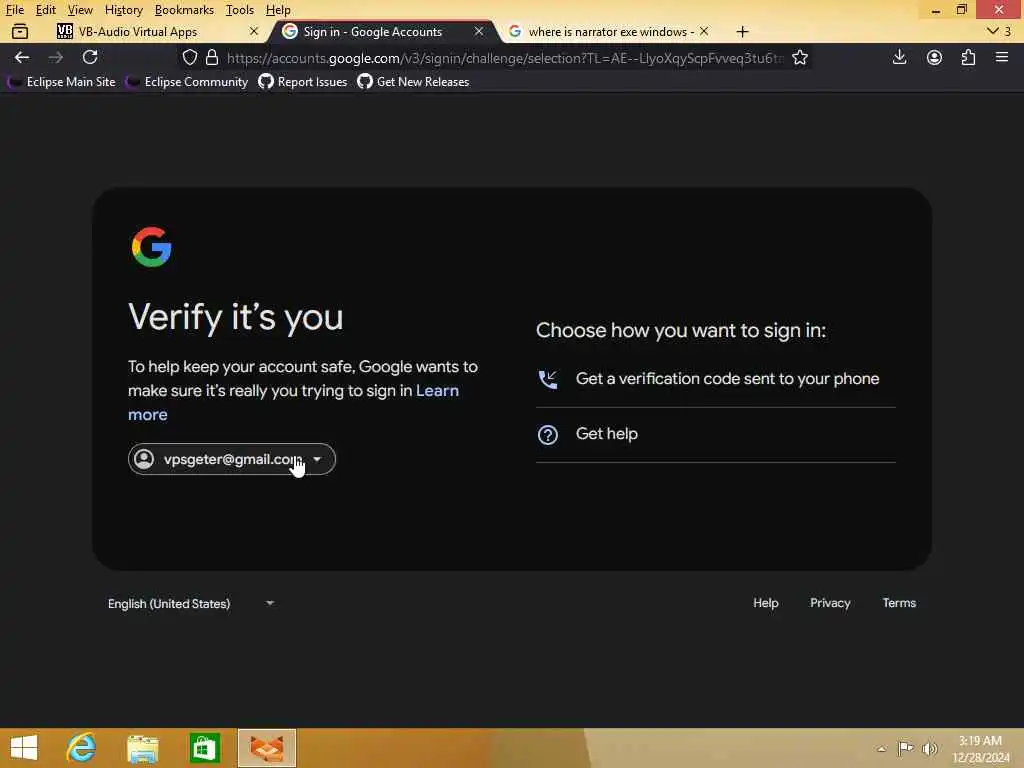
Task: Open the tracking protection shield icon
Action: click(190, 57)
